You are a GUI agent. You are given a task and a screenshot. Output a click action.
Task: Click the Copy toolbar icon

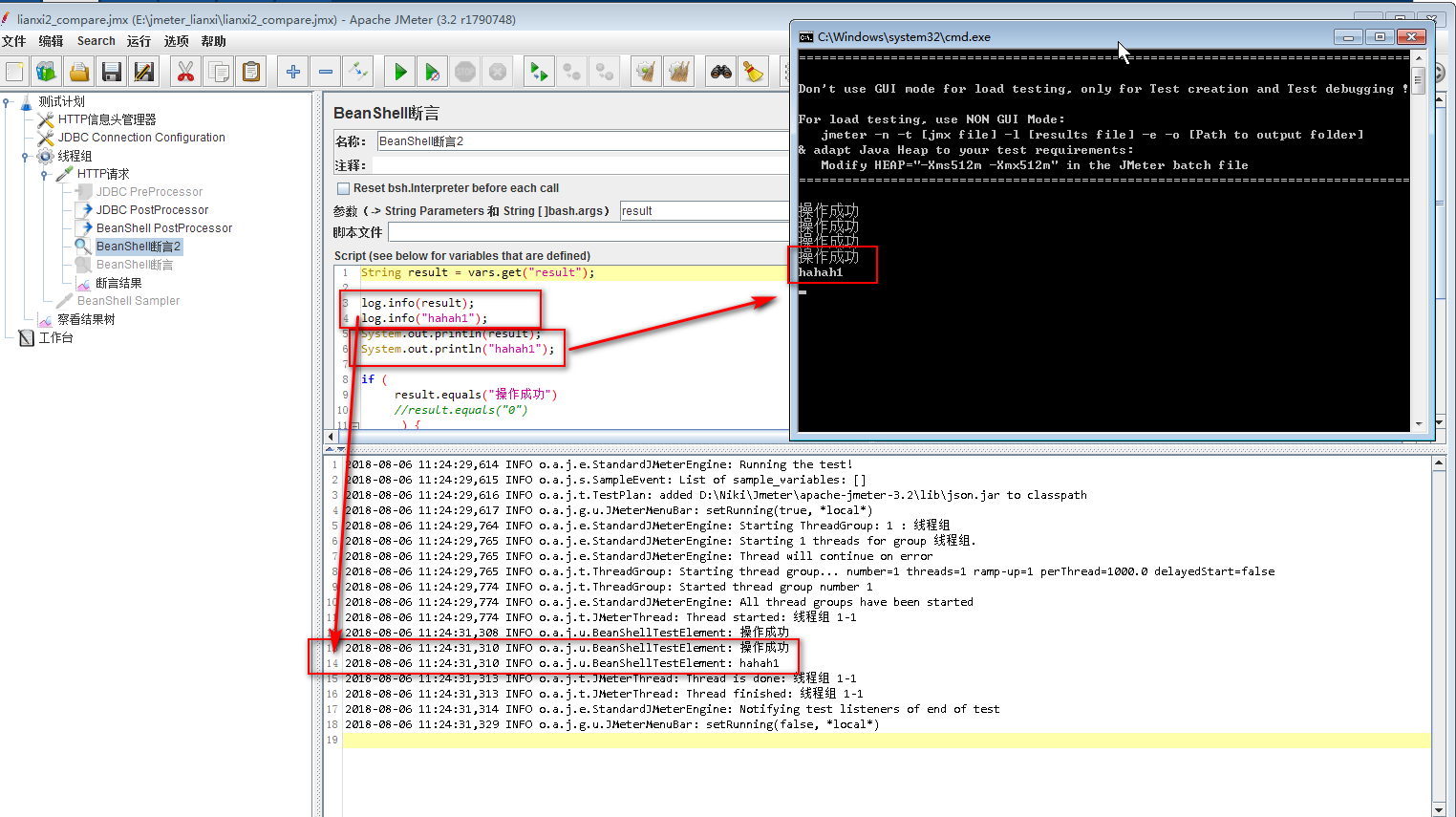tap(219, 72)
